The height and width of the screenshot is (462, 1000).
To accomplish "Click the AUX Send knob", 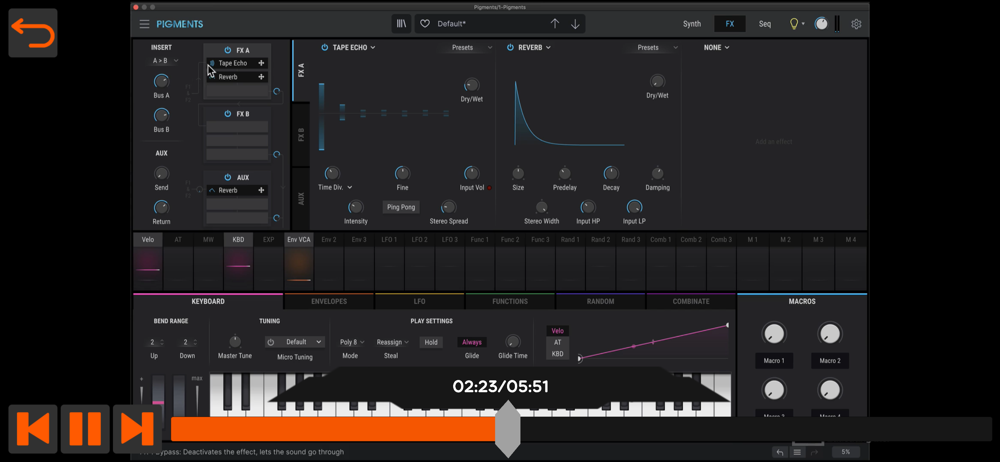I will click(161, 174).
